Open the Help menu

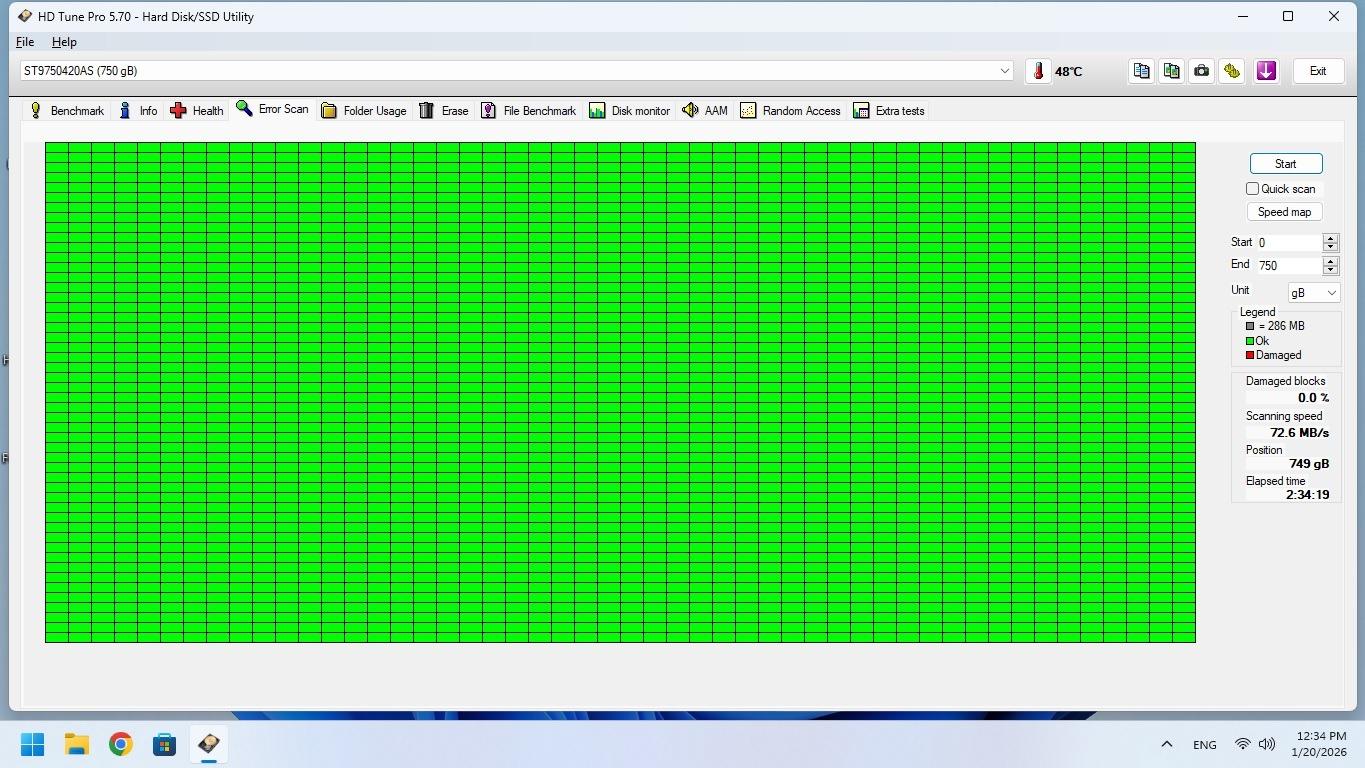[64, 42]
